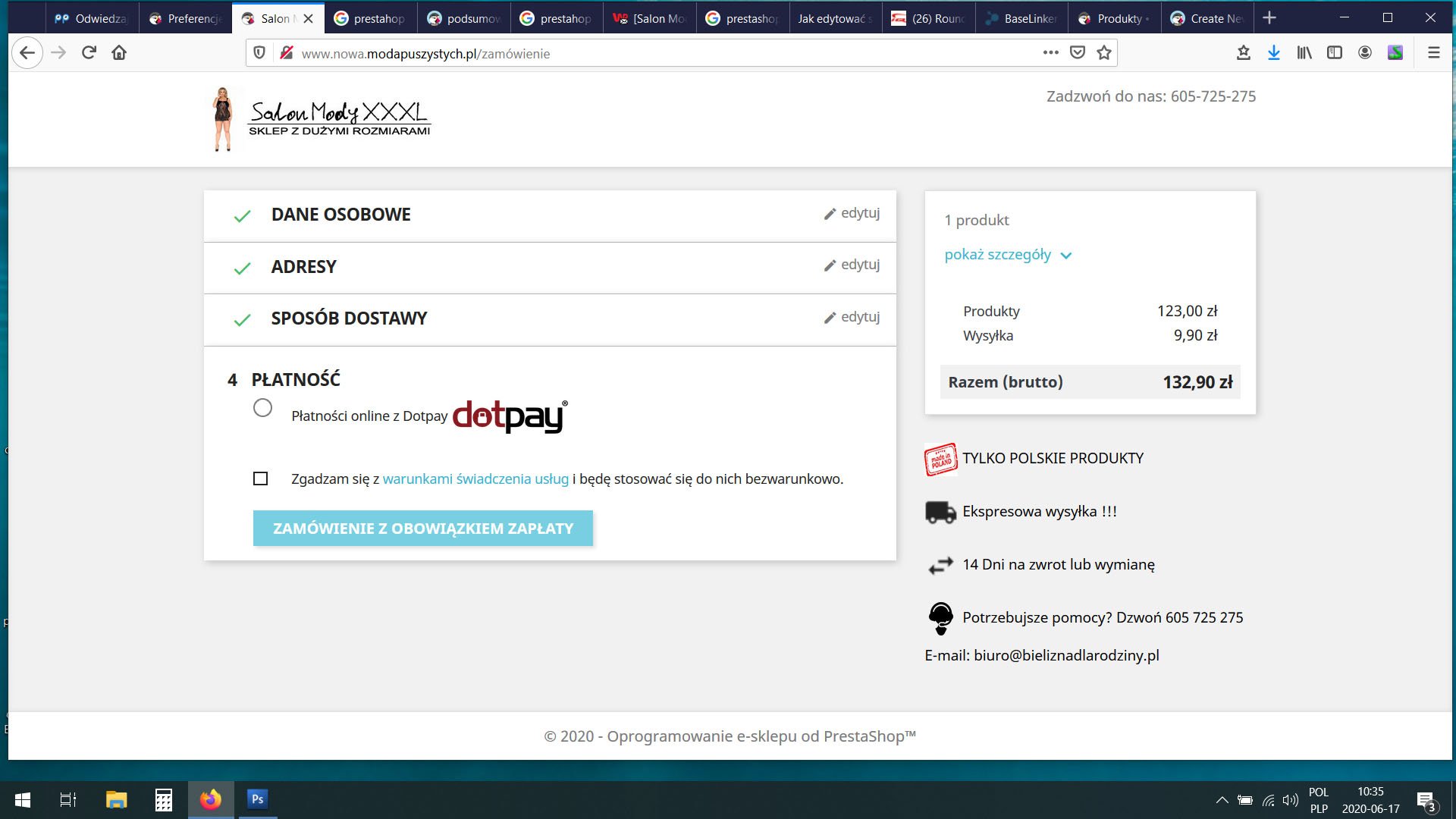Save page to Pocket icon
Viewport: 1456px width, 819px height.
coord(1077,52)
